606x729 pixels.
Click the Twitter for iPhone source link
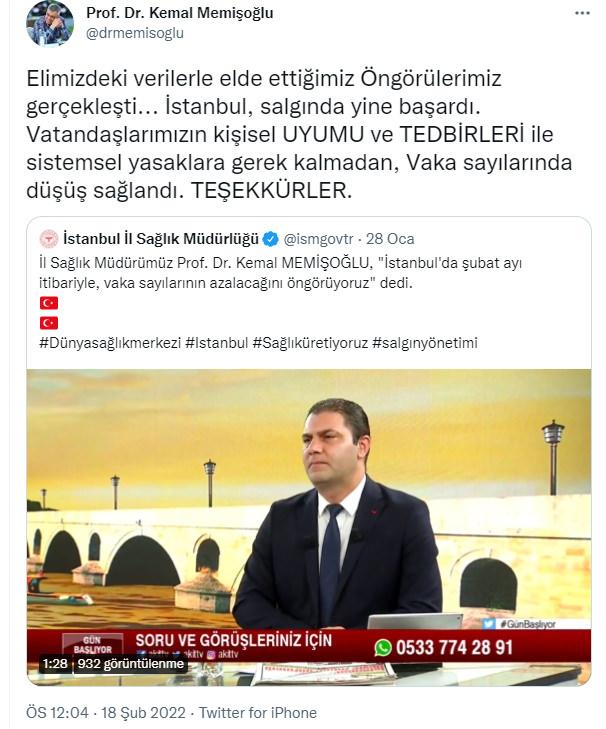tap(258, 713)
